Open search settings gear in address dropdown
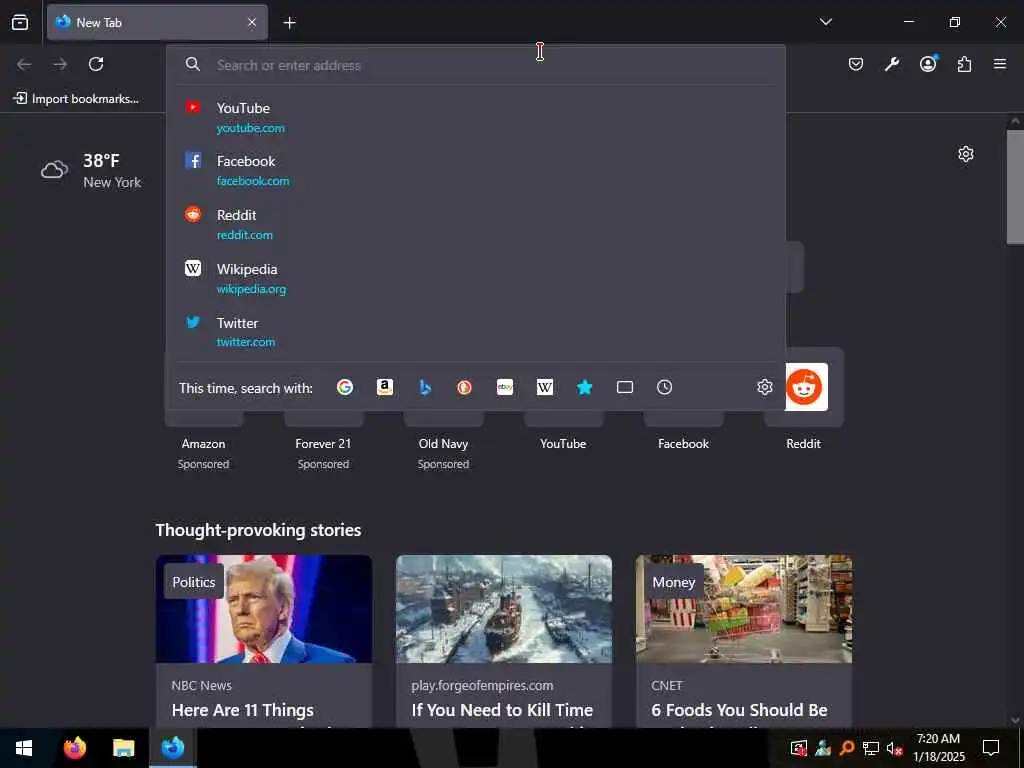Image resolution: width=1024 pixels, height=768 pixels. (x=765, y=387)
